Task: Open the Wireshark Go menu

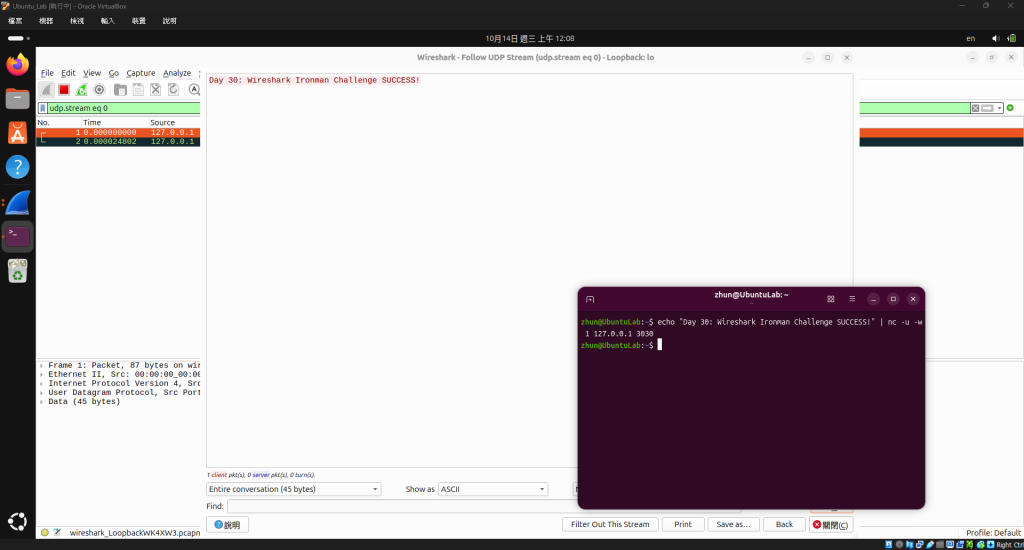Action: [x=114, y=73]
